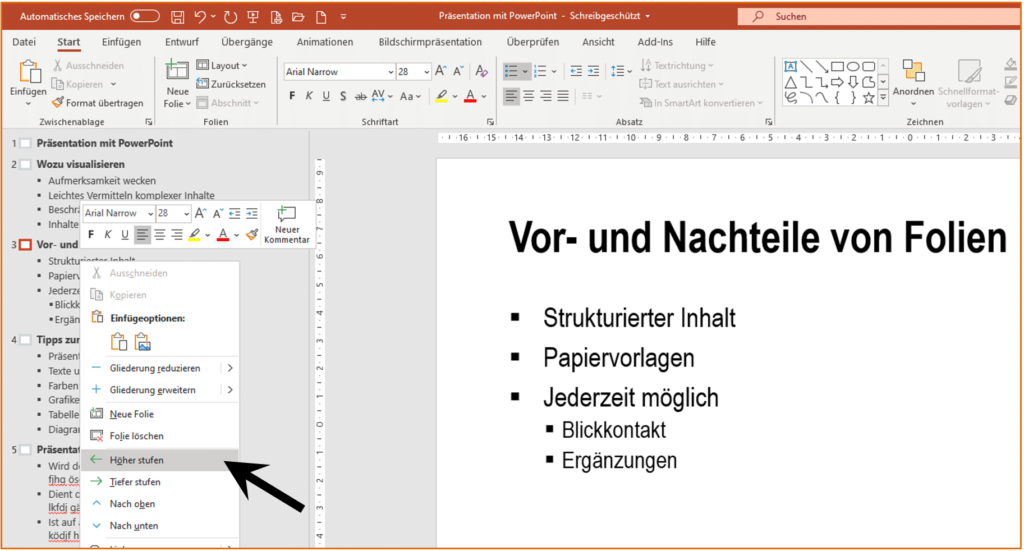Toggle text shadow S in the ribbon

(x=343, y=96)
